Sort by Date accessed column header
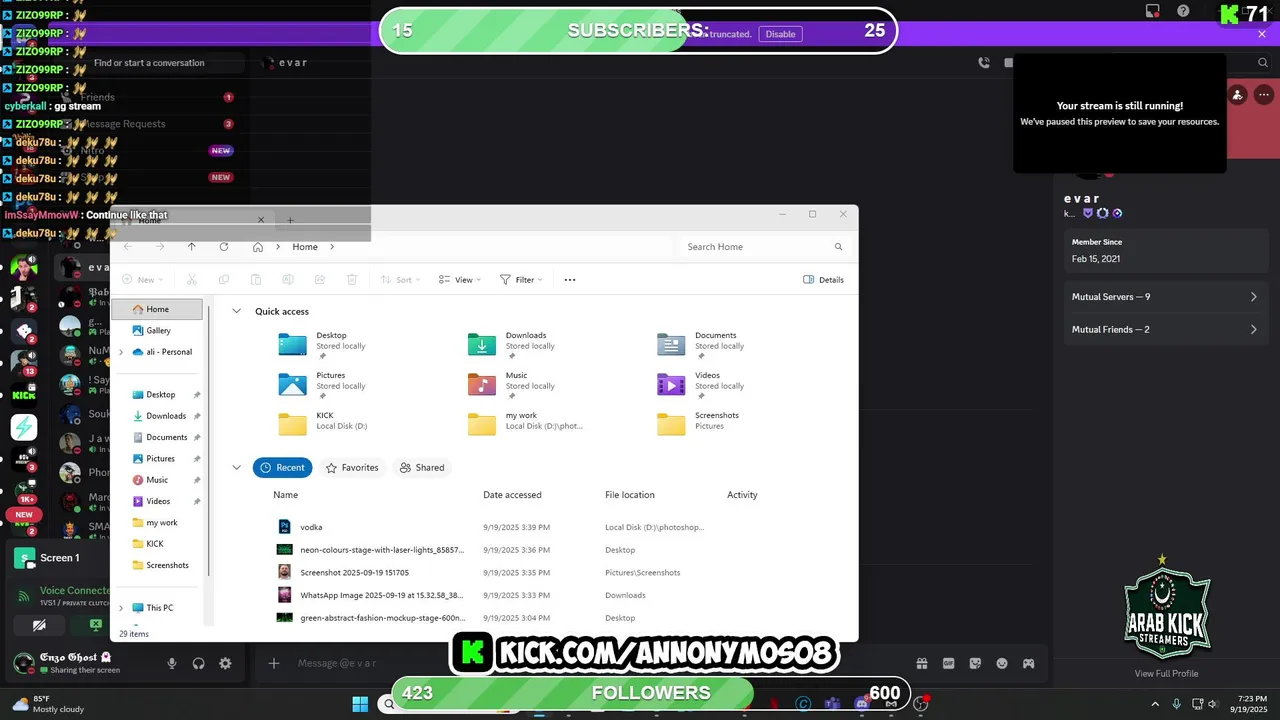This screenshot has height=720, width=1280. pyautogui.click(x=512, y=495)
